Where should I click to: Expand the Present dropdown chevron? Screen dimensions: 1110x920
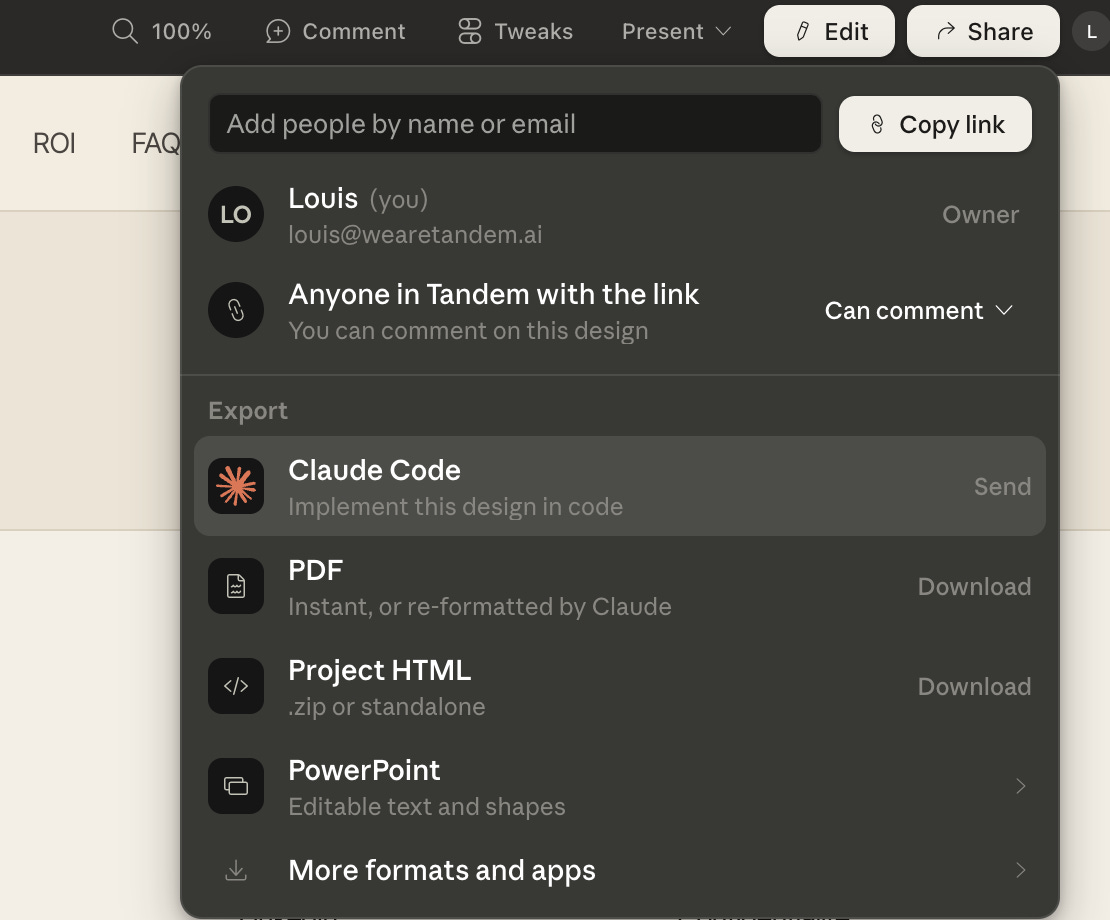723,32
